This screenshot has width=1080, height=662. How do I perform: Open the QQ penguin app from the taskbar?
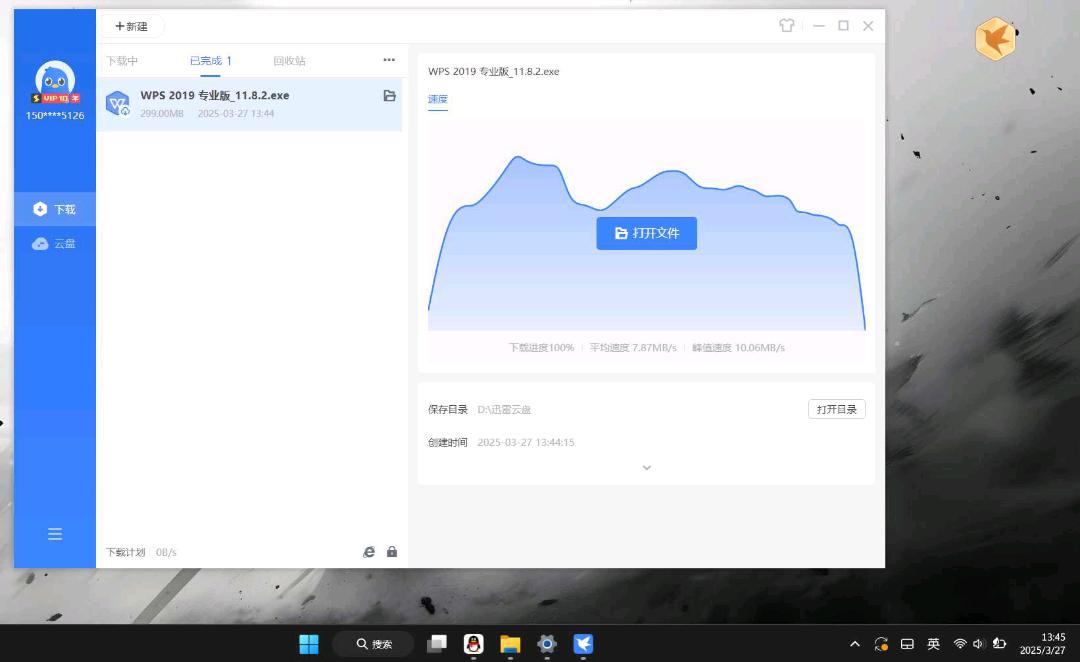click(474, 644)
